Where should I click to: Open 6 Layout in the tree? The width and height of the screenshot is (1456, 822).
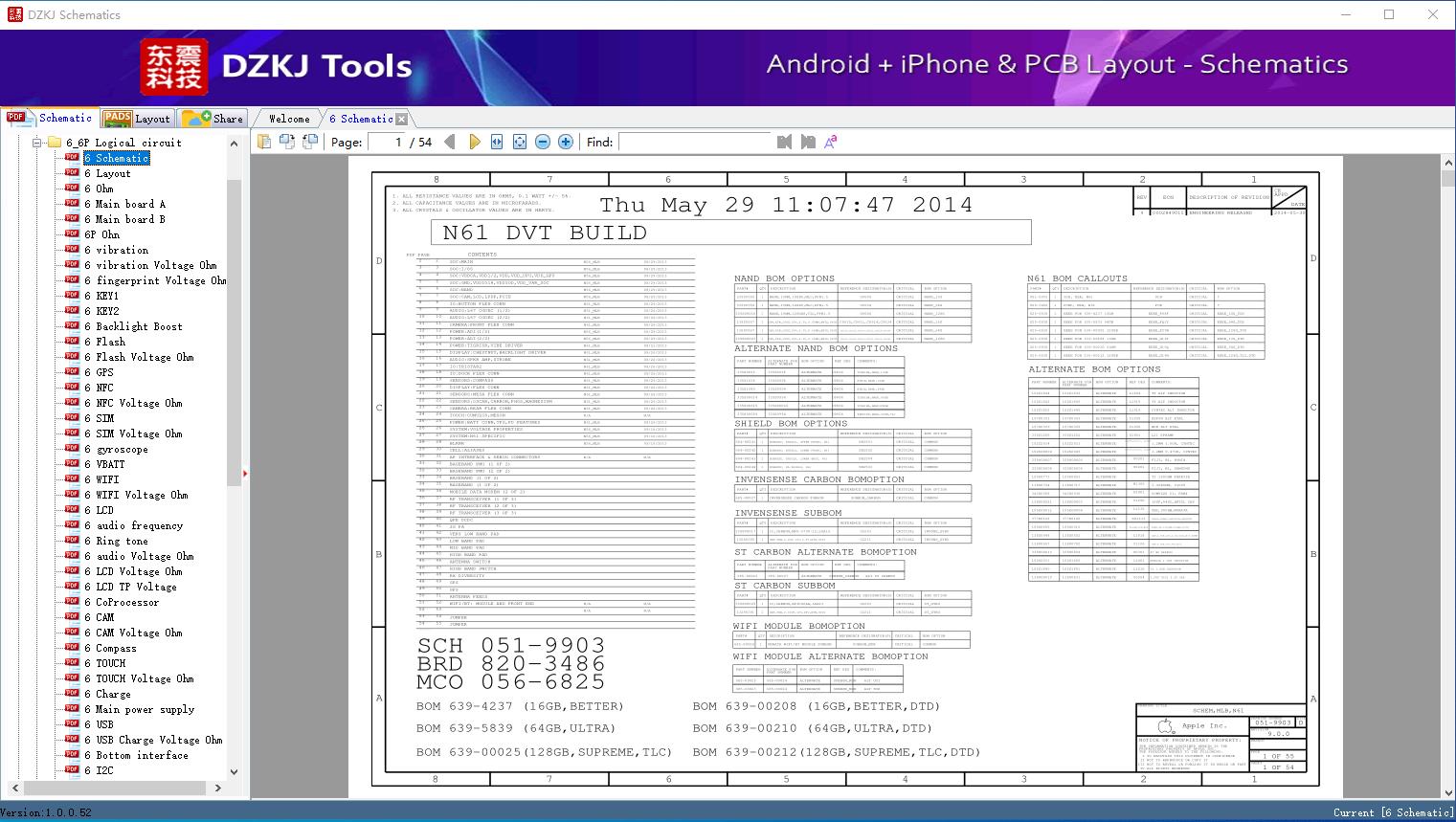coord(107,173)
